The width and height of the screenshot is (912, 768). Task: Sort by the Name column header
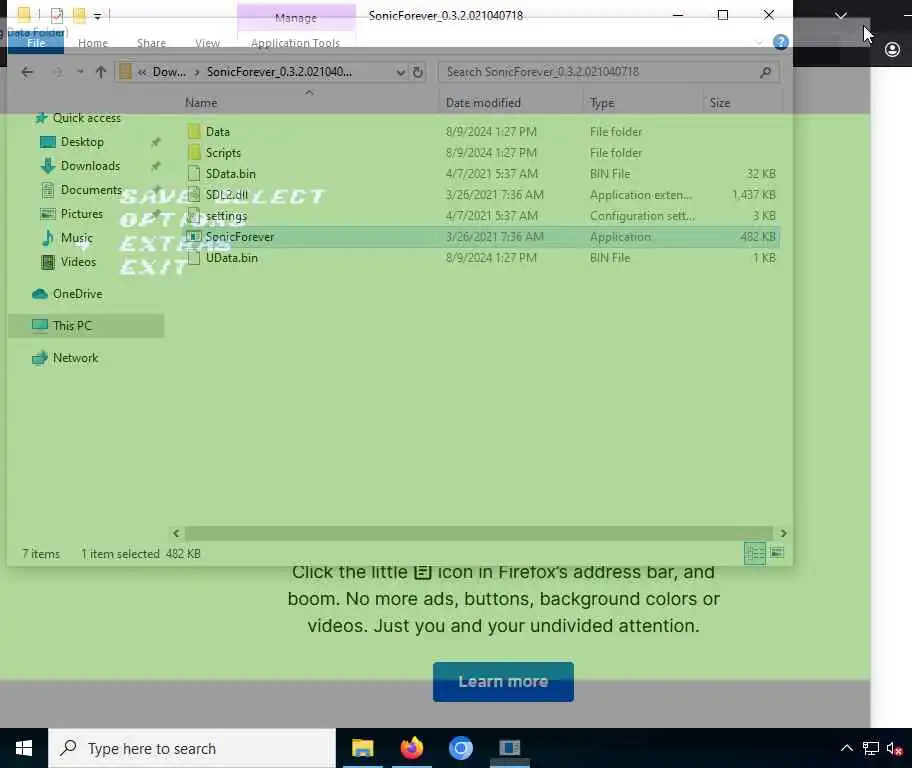[x=201, y=103]
